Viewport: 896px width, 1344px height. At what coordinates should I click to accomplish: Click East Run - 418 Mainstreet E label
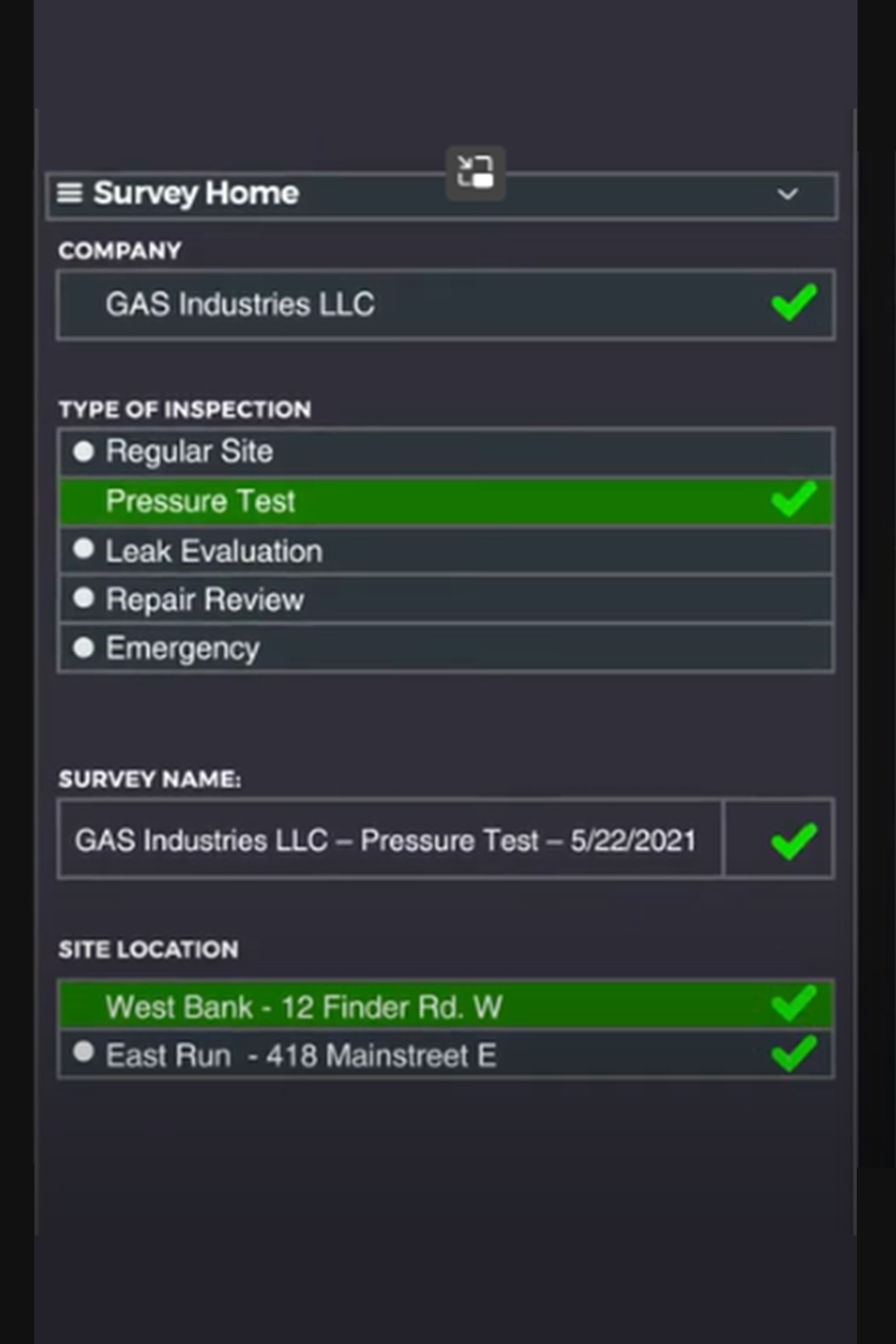click(301, 1056)
